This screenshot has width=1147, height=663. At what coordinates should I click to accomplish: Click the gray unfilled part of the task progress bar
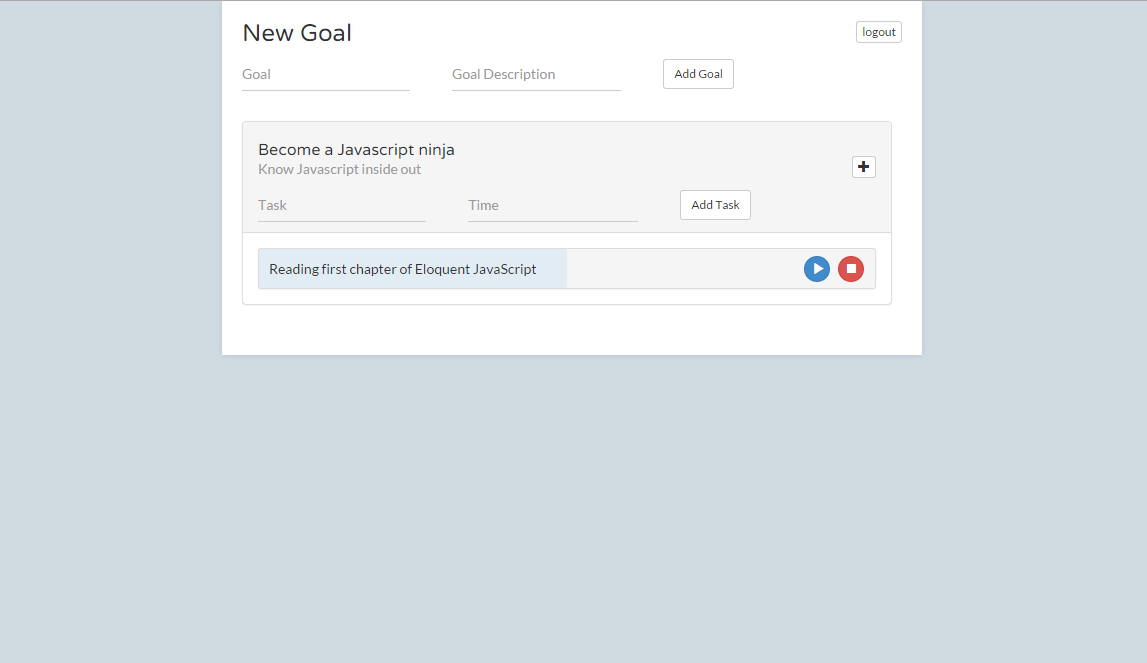680,269
